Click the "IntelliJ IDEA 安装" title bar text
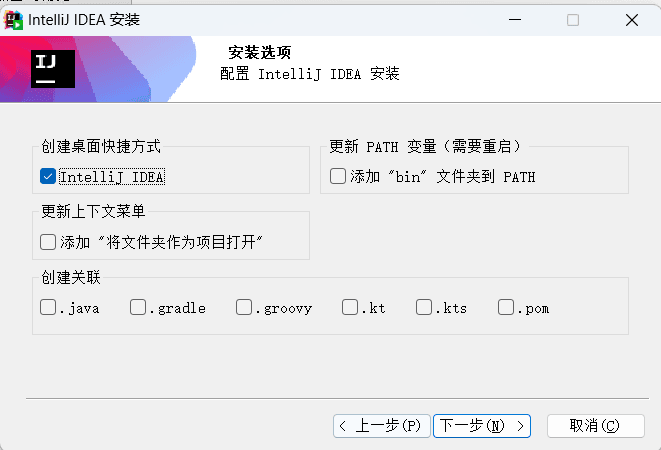 pyautogui.click(x=84, y=20)
